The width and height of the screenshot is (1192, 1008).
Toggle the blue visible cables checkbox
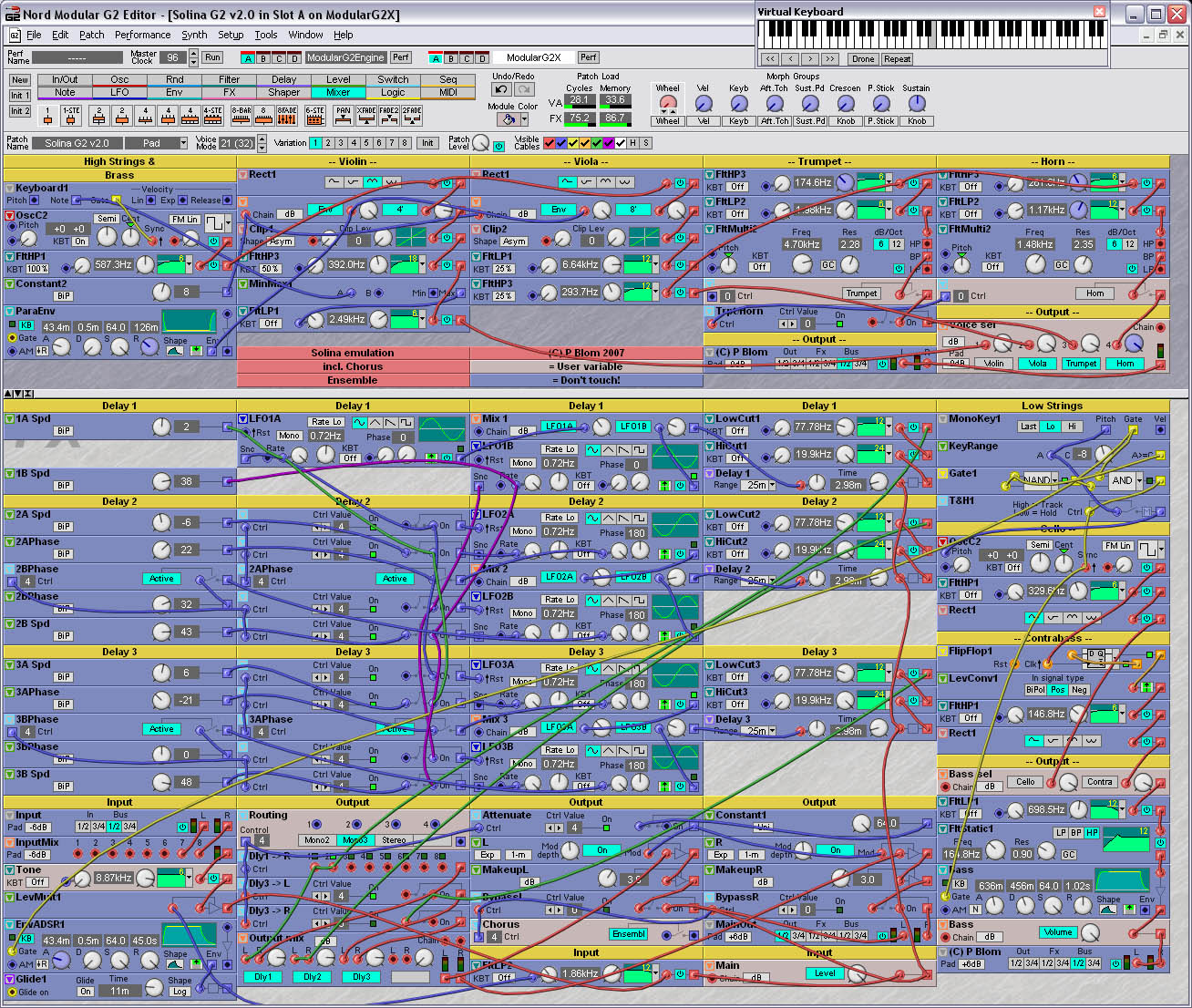[560, 143]
